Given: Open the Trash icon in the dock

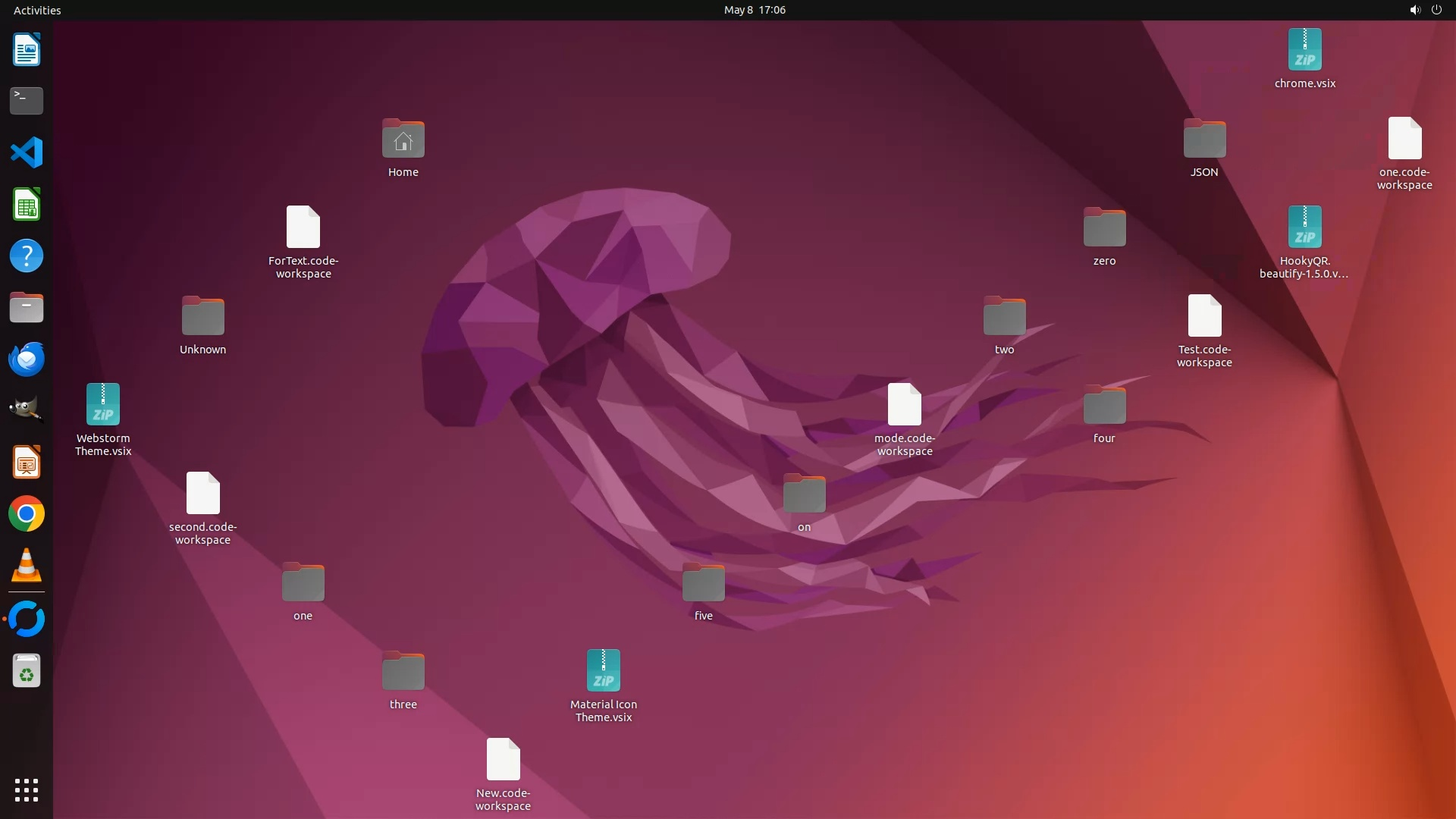Looking at the screenshot, I should pyautogui.click(x=27, y=671).
